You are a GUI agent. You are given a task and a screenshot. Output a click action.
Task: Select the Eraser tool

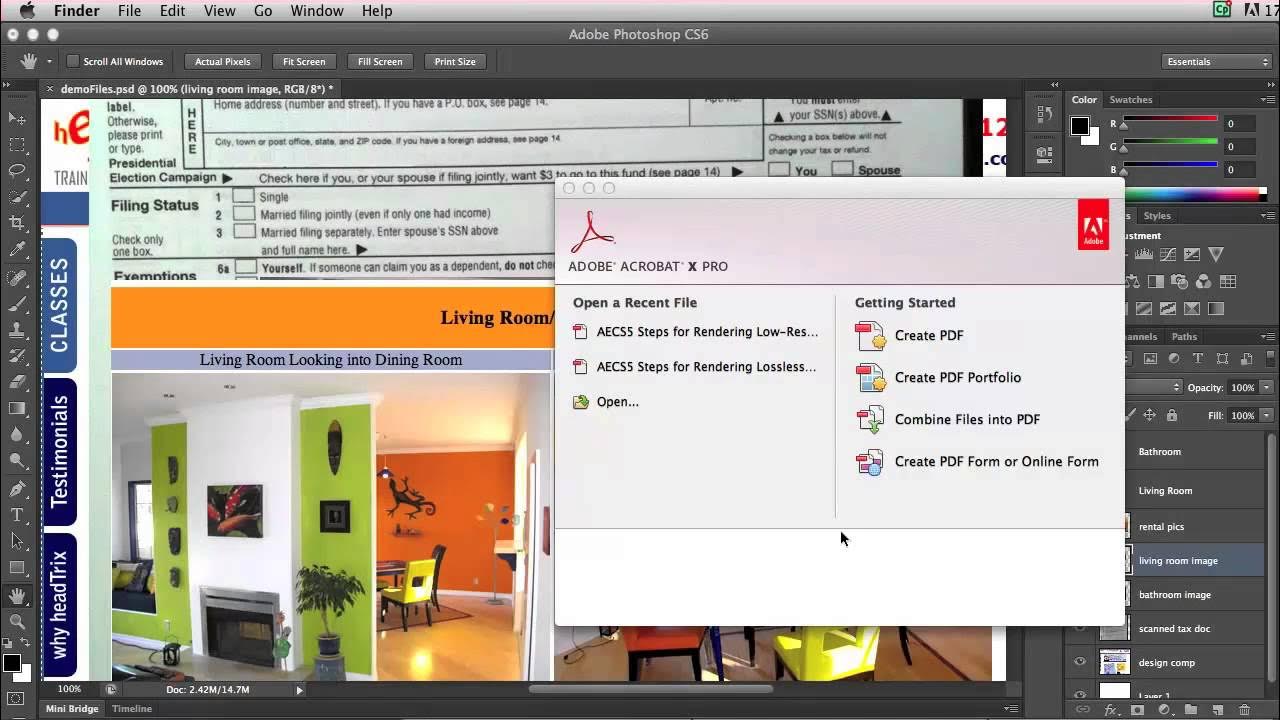tap(17, 381)
